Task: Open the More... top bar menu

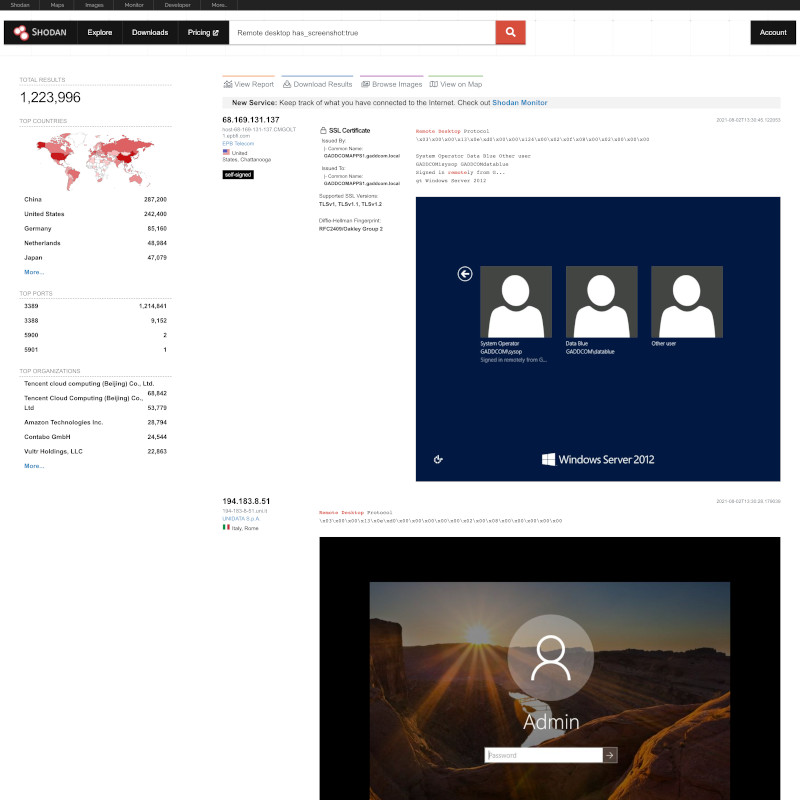Action: pyautogui.click(x=219, y=5)
